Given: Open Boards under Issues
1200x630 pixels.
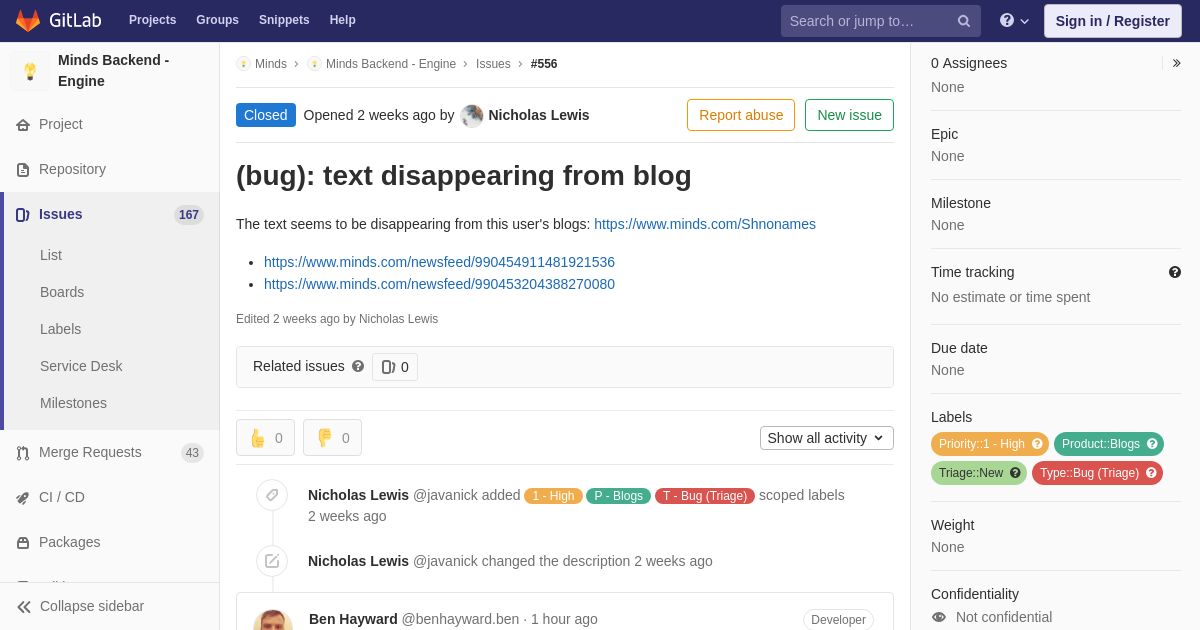Looking at the screenshot, I should (62, 292).
